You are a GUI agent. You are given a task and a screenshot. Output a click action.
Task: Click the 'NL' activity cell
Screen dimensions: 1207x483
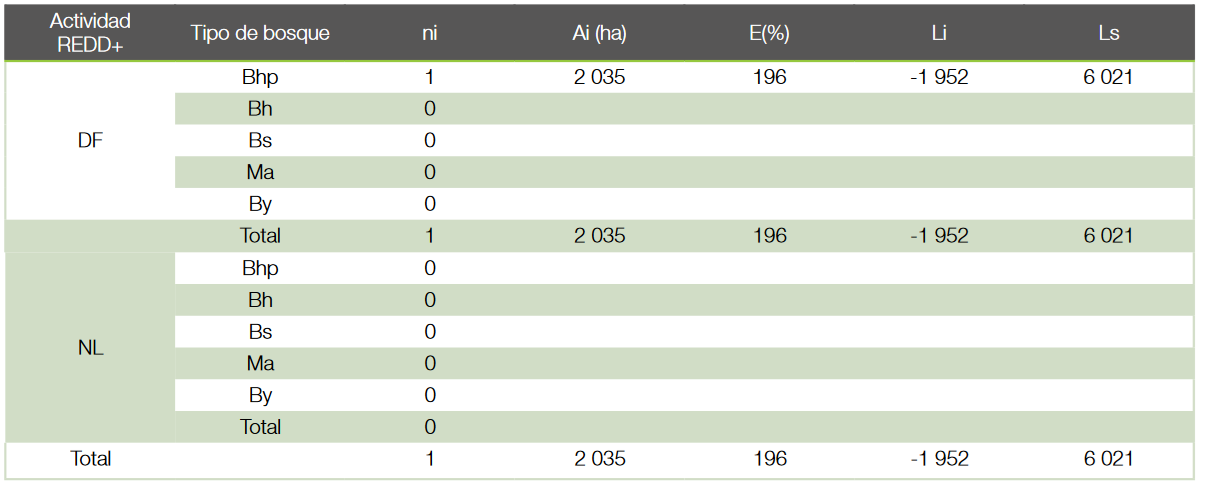coord(90,349)
